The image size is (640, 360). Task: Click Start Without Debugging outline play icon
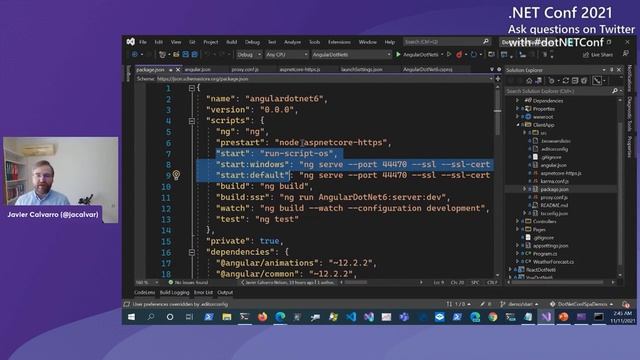coord(449,54)
